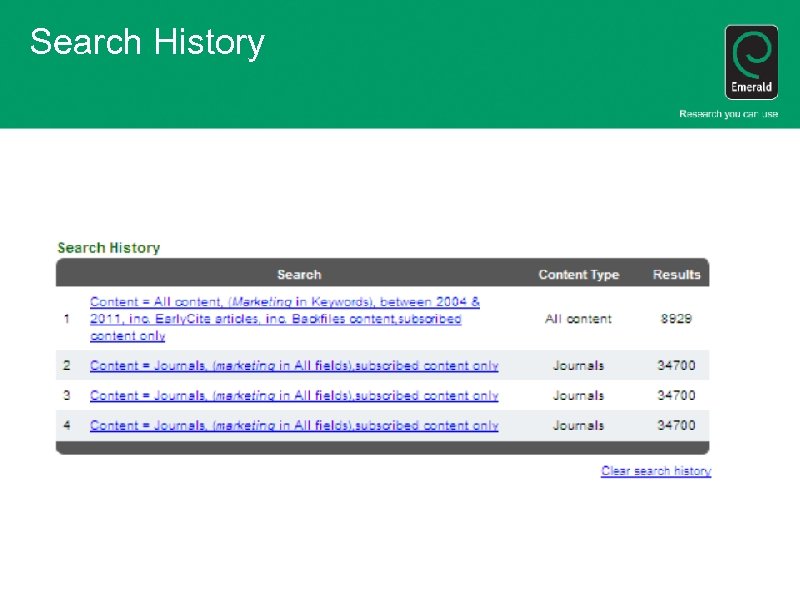Click the Research you can use tagline
Viewport: 800px width, 600px height.
point(730,114)
